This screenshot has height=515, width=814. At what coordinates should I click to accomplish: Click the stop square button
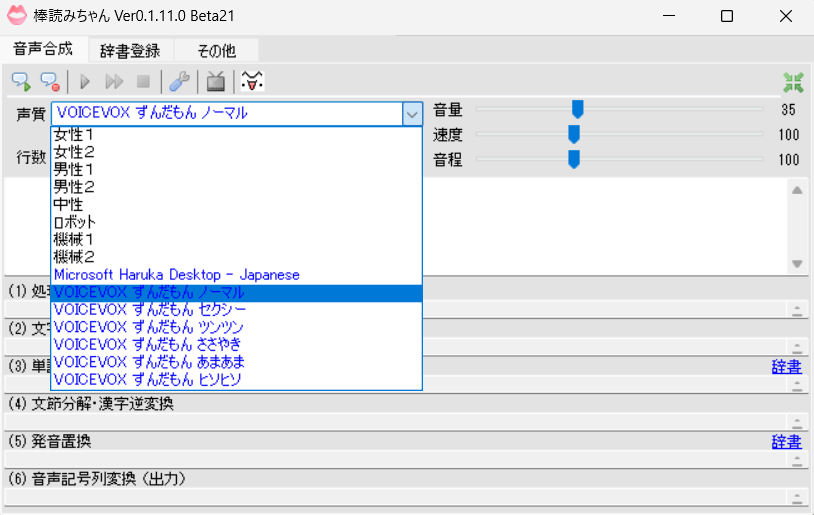point(143,82)
